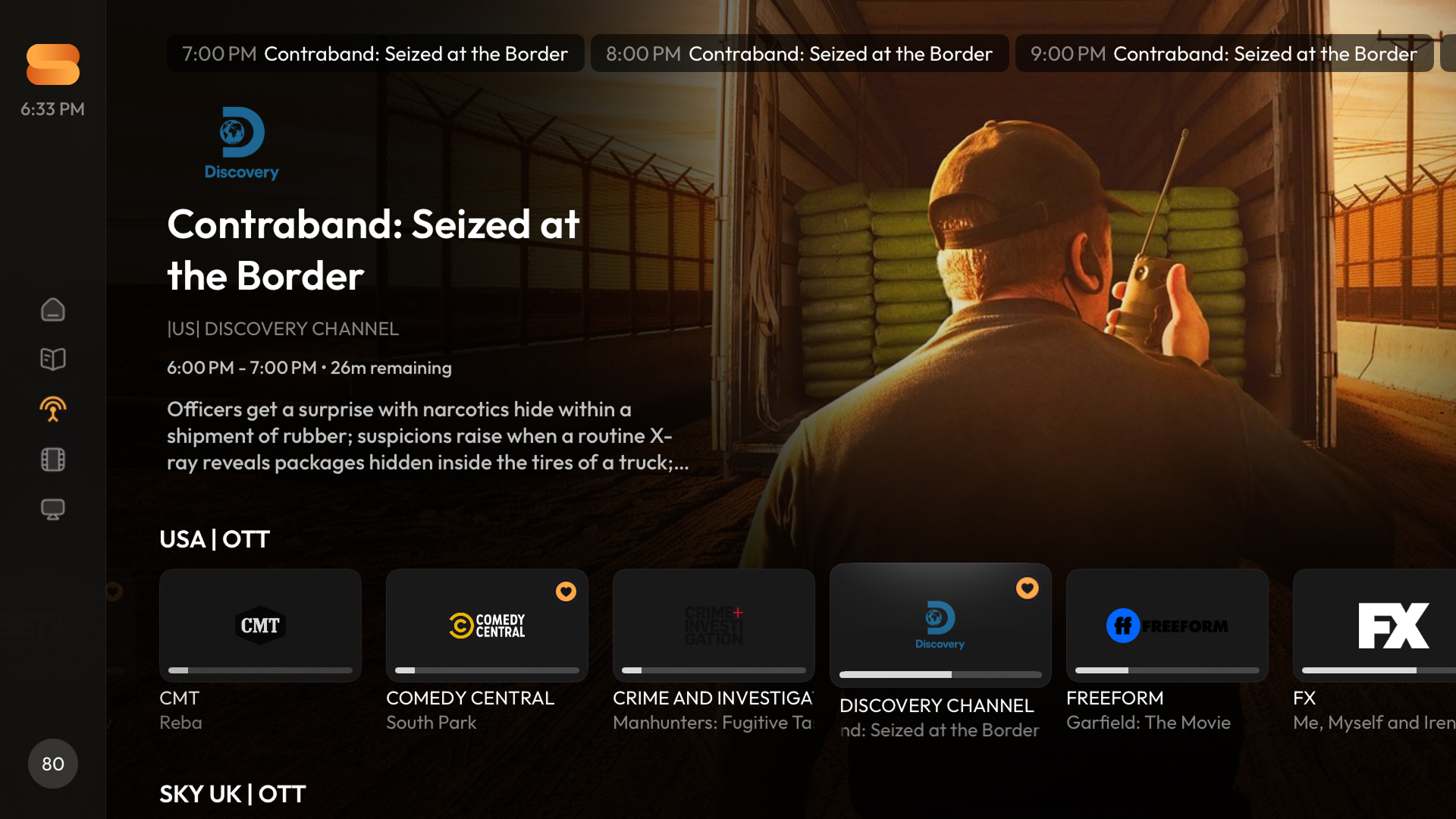
Task: Click CMT program progress bar
Action: tap(260, 670)
